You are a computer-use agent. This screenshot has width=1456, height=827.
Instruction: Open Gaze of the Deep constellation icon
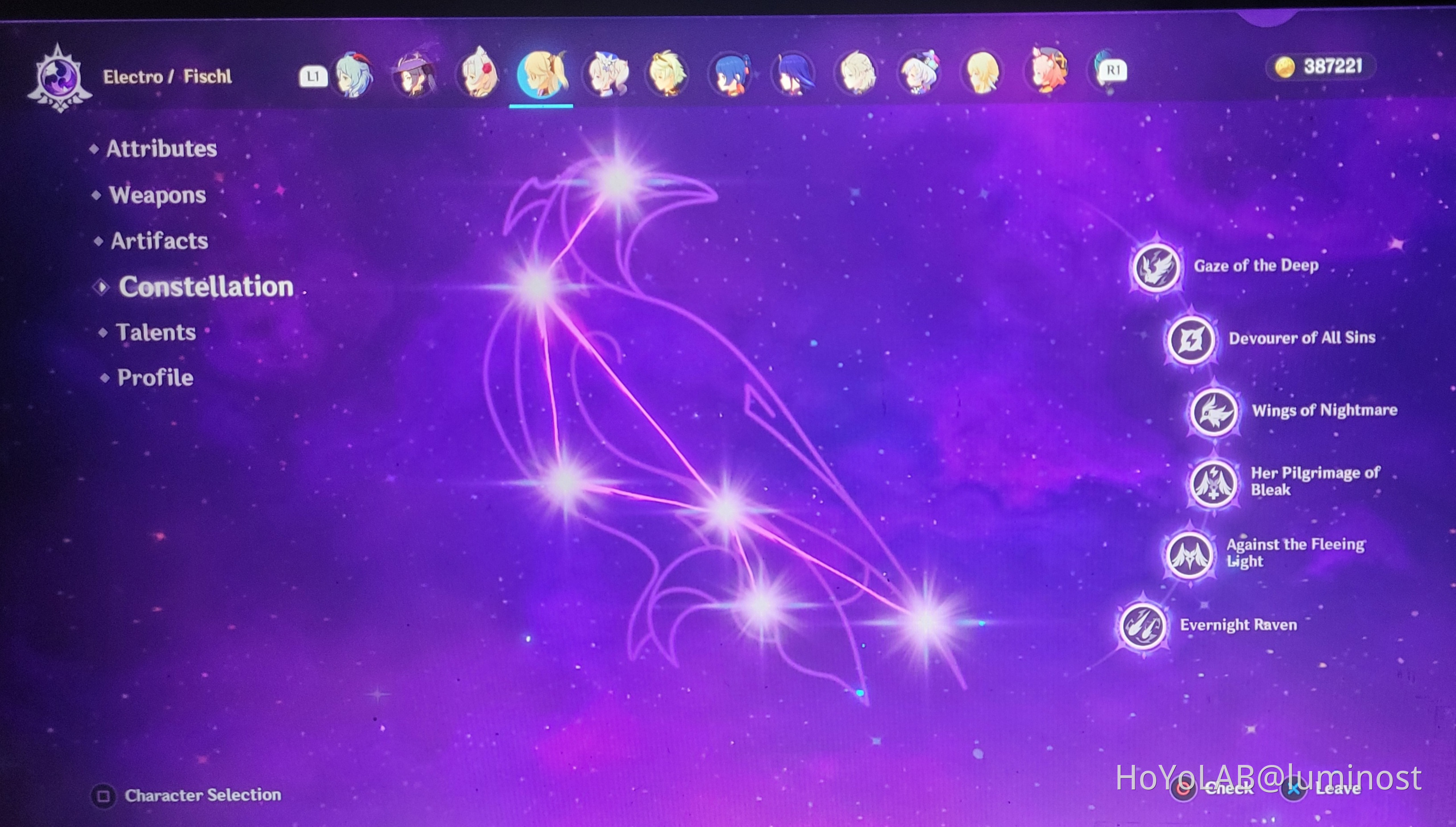(x=1156, y=267)
